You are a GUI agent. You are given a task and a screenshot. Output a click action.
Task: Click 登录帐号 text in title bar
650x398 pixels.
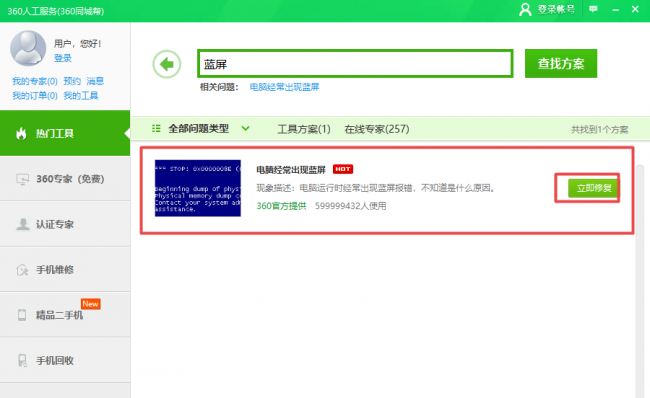(x=556, y=9)
